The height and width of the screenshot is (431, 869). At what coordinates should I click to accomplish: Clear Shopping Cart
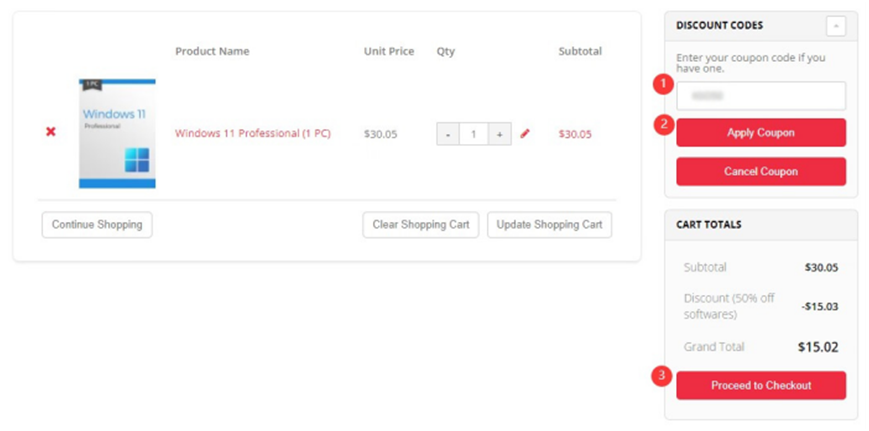pos(421,225)
